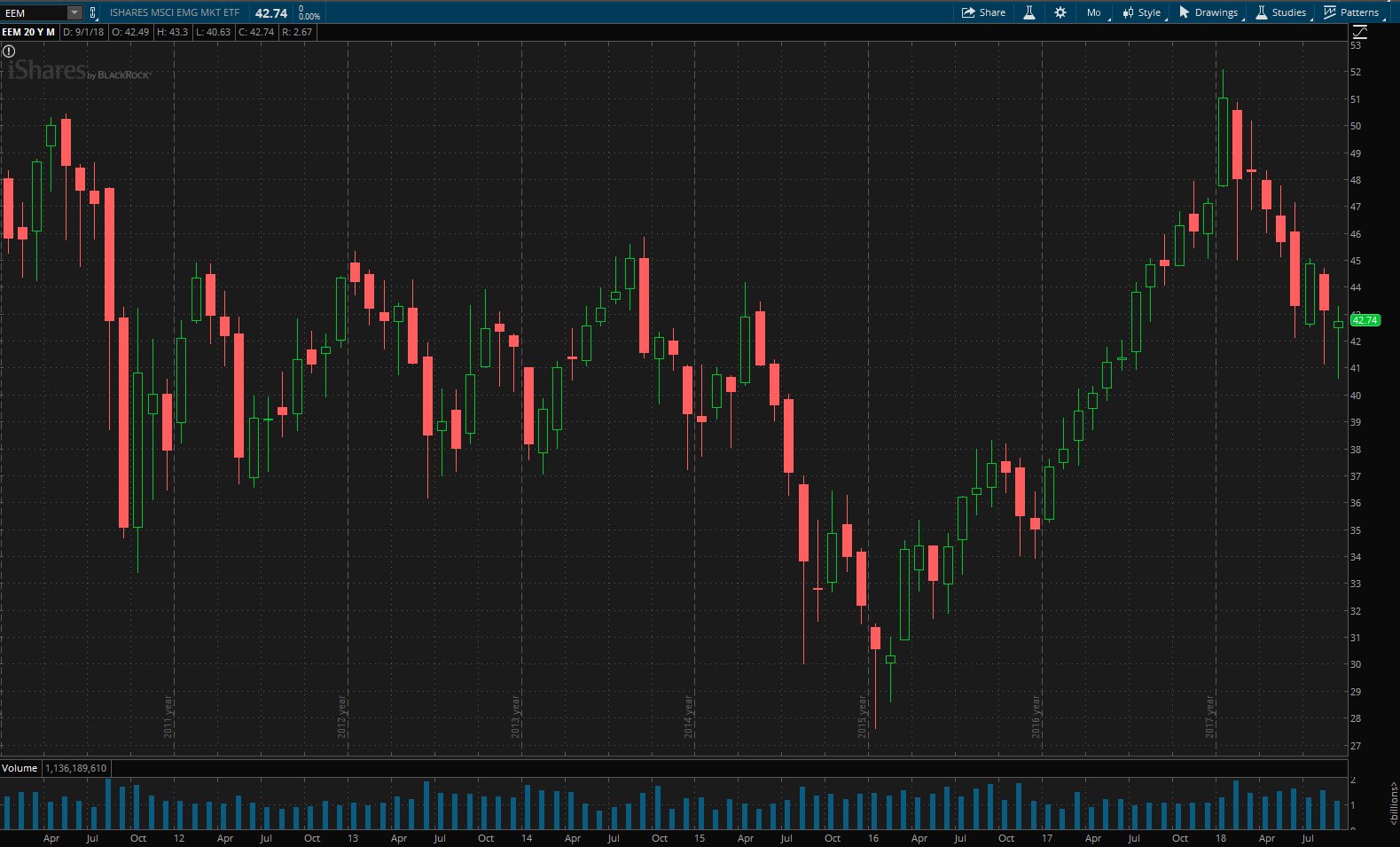Click the '2011 year' vertical marker label
Screen dimensions: 1400x847
pyautogui.click(x=168, y=717)
